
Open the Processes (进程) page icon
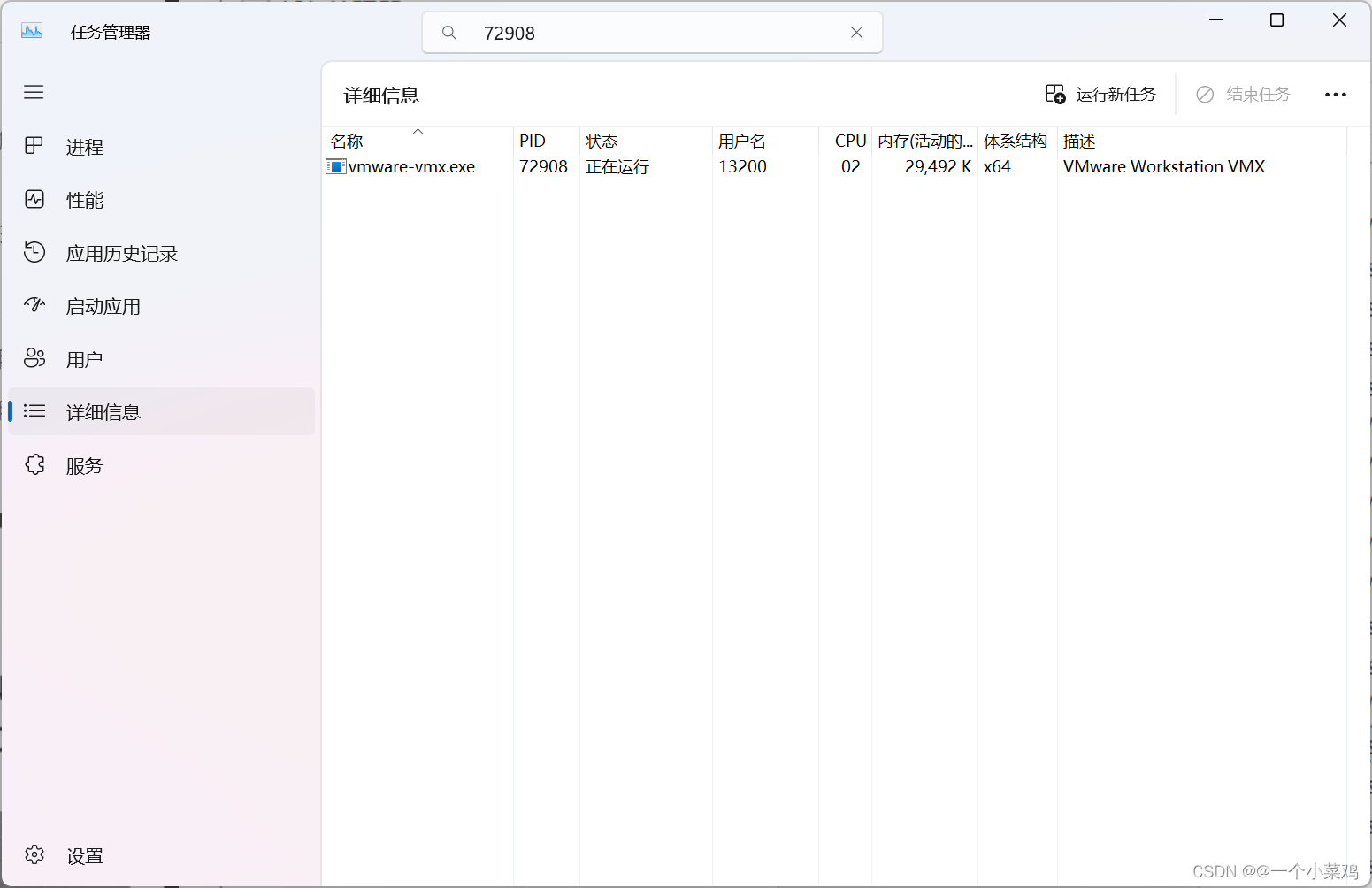click(34, 146)
